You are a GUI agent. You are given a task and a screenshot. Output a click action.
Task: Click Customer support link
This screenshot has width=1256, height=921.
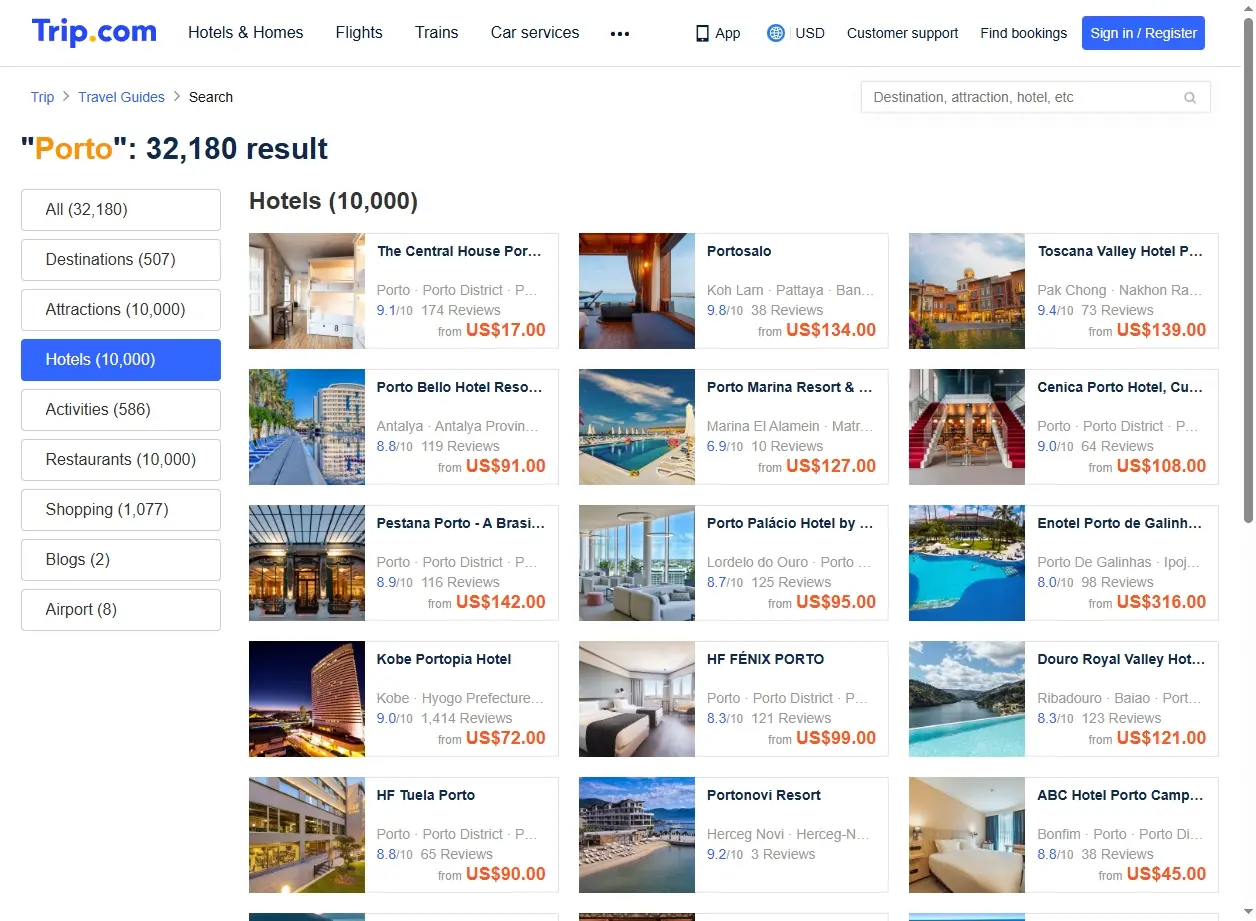click(x=902, y=33)
